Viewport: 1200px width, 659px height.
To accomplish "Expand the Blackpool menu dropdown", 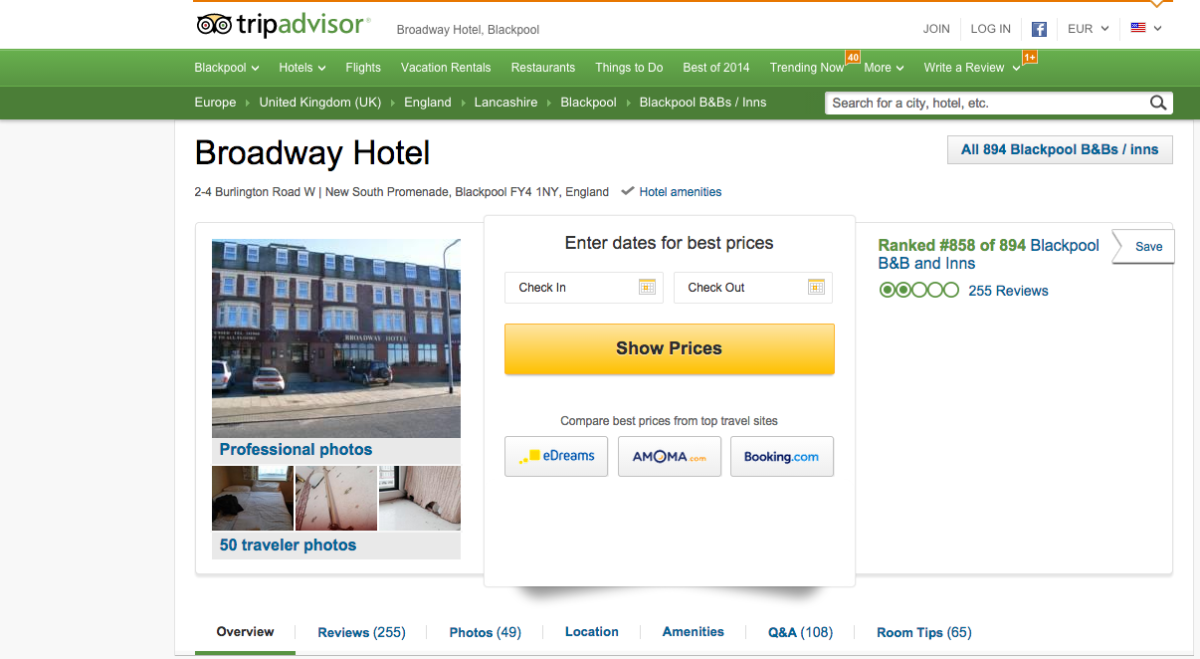I will click(x=227, y=68).
